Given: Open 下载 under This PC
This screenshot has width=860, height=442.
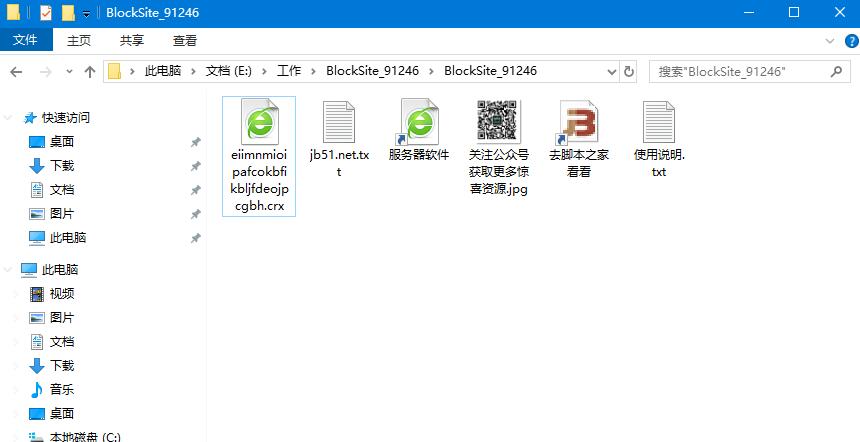Looking at the screenshot, I should point(61,366).
